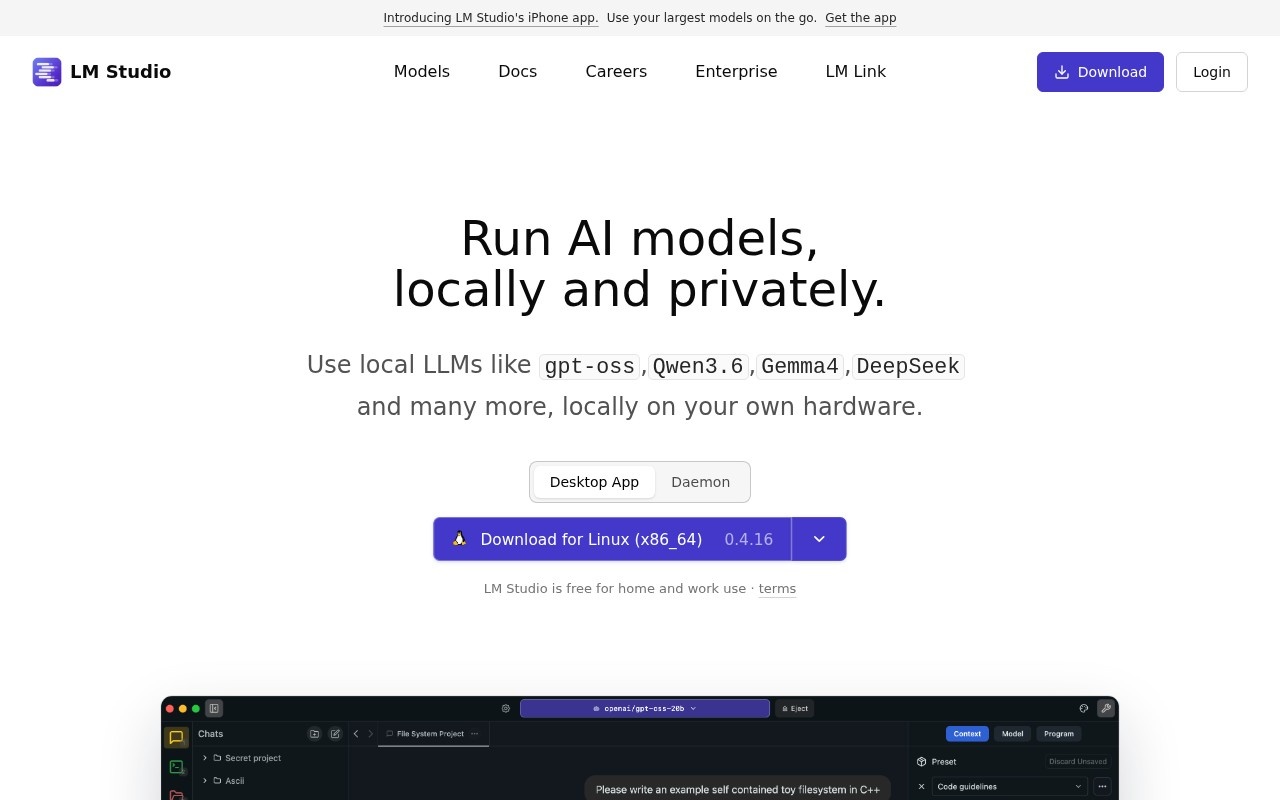
Task: Click the Discard Unsaved button
Action: pyautogui.click(x=1078, y=762)
